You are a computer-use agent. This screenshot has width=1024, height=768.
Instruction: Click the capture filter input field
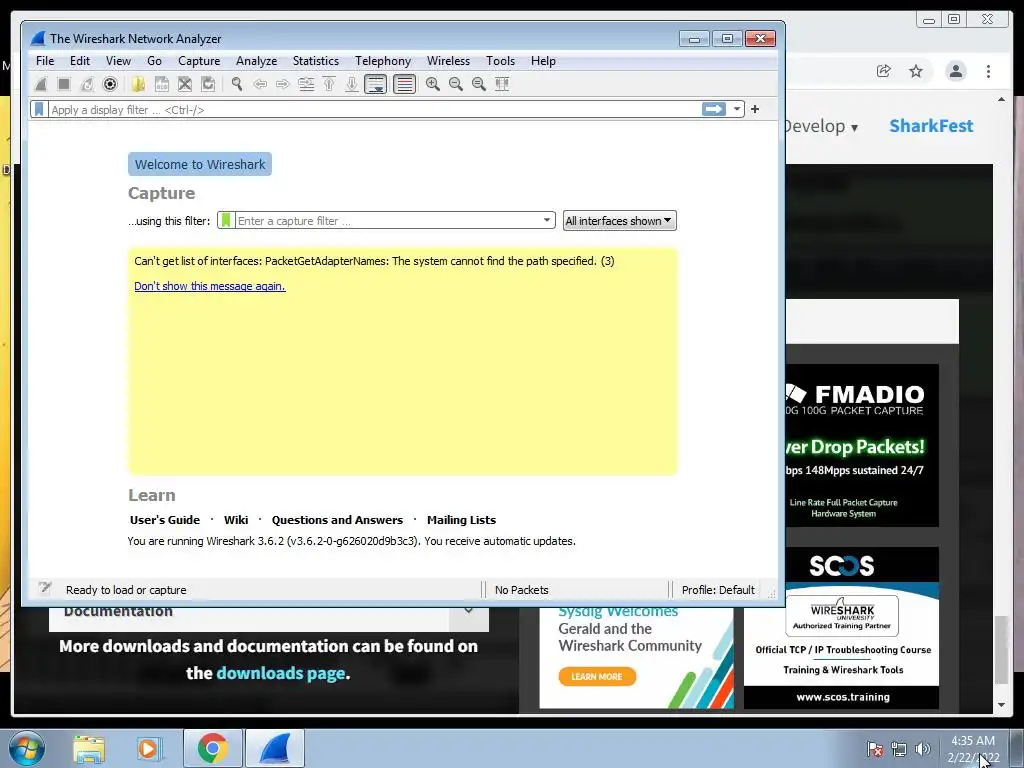click(x=388, y=221)
